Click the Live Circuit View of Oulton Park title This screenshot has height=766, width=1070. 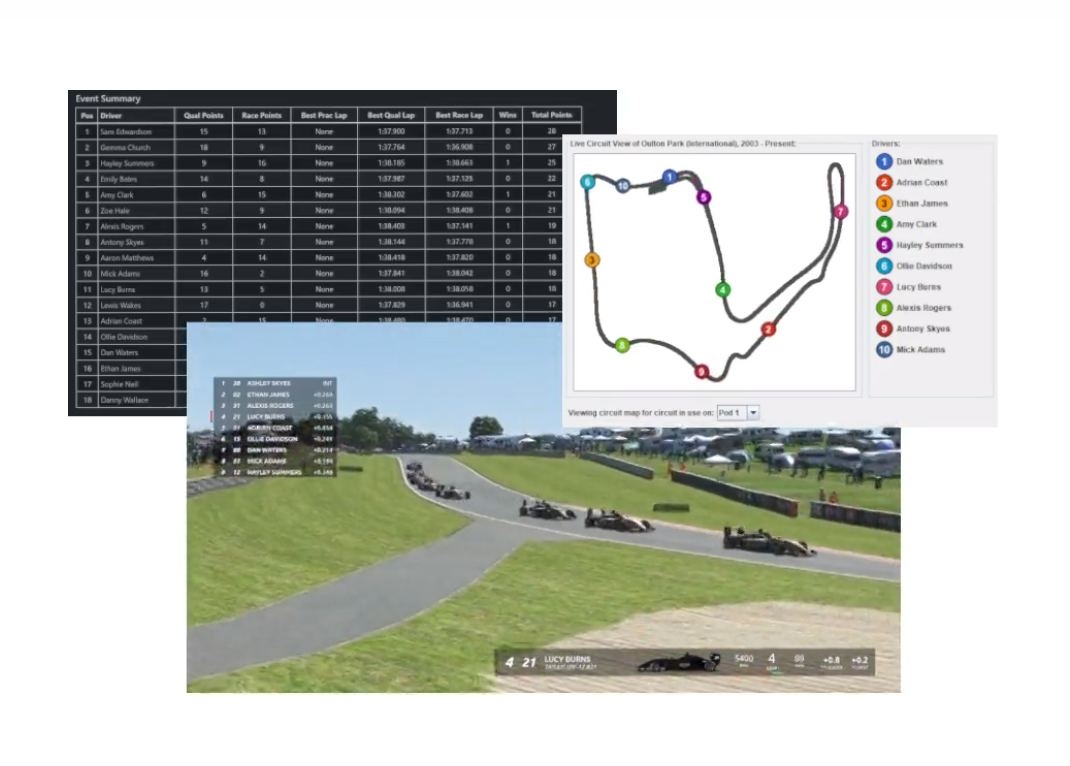click(x=682, y=144)
